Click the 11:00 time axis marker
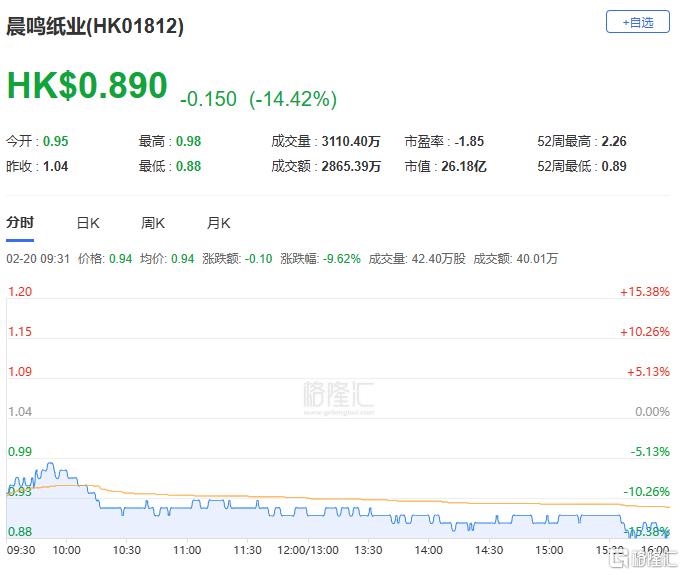Viewport: 684px width, 575px height. click(x=187, y=550)
